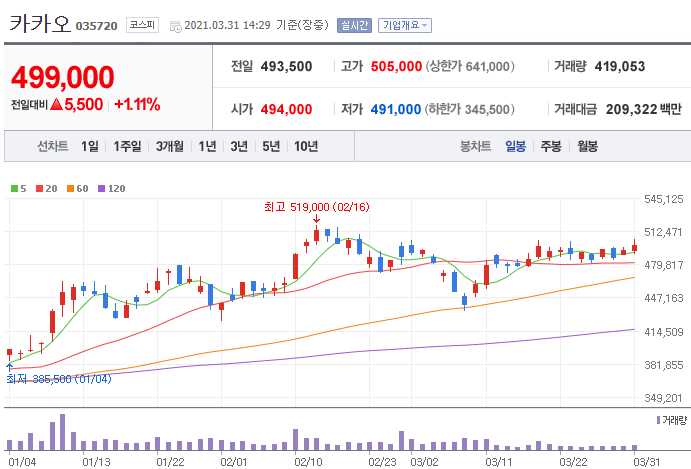Click the 479,817 price axis label
Image resolution: width=691 pixels, height=469 pixels.
pos(664,265)
